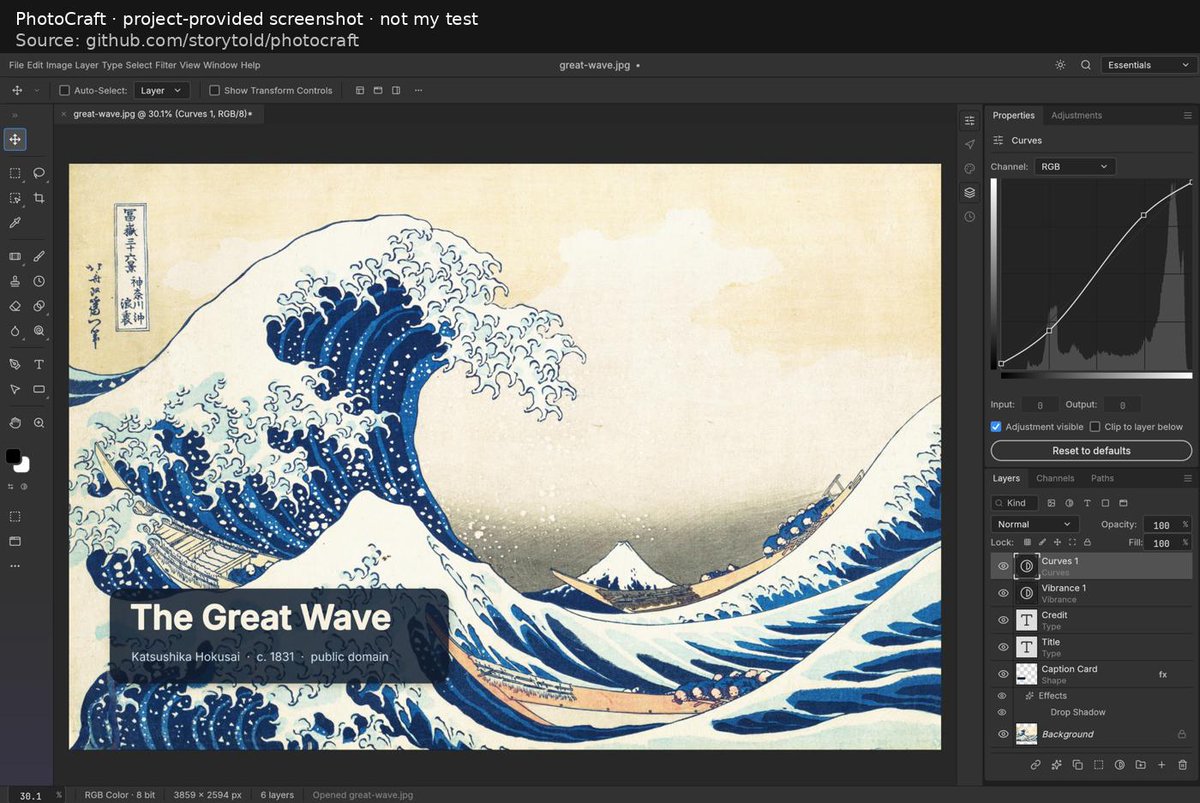1200x803 pixels.
Task: Open the Layers stack dock icon
Action: click(969, 192)
